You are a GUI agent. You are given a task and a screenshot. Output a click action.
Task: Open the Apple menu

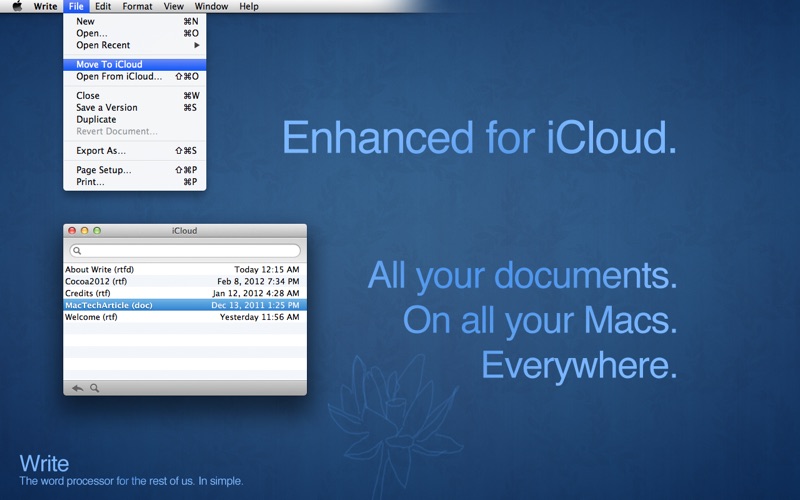pos(17,6)
